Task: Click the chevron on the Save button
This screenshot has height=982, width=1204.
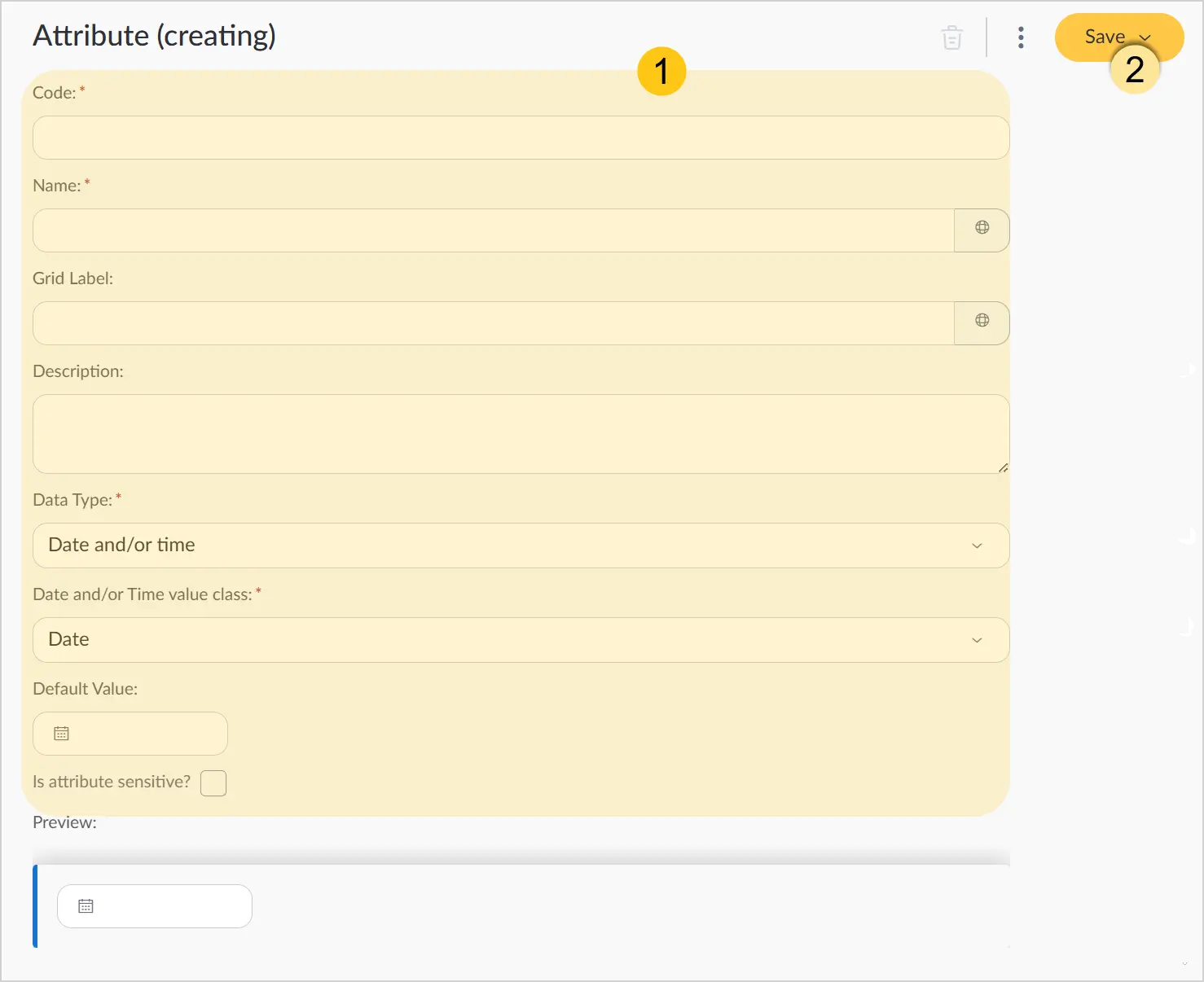Action: click(1145, 37)
